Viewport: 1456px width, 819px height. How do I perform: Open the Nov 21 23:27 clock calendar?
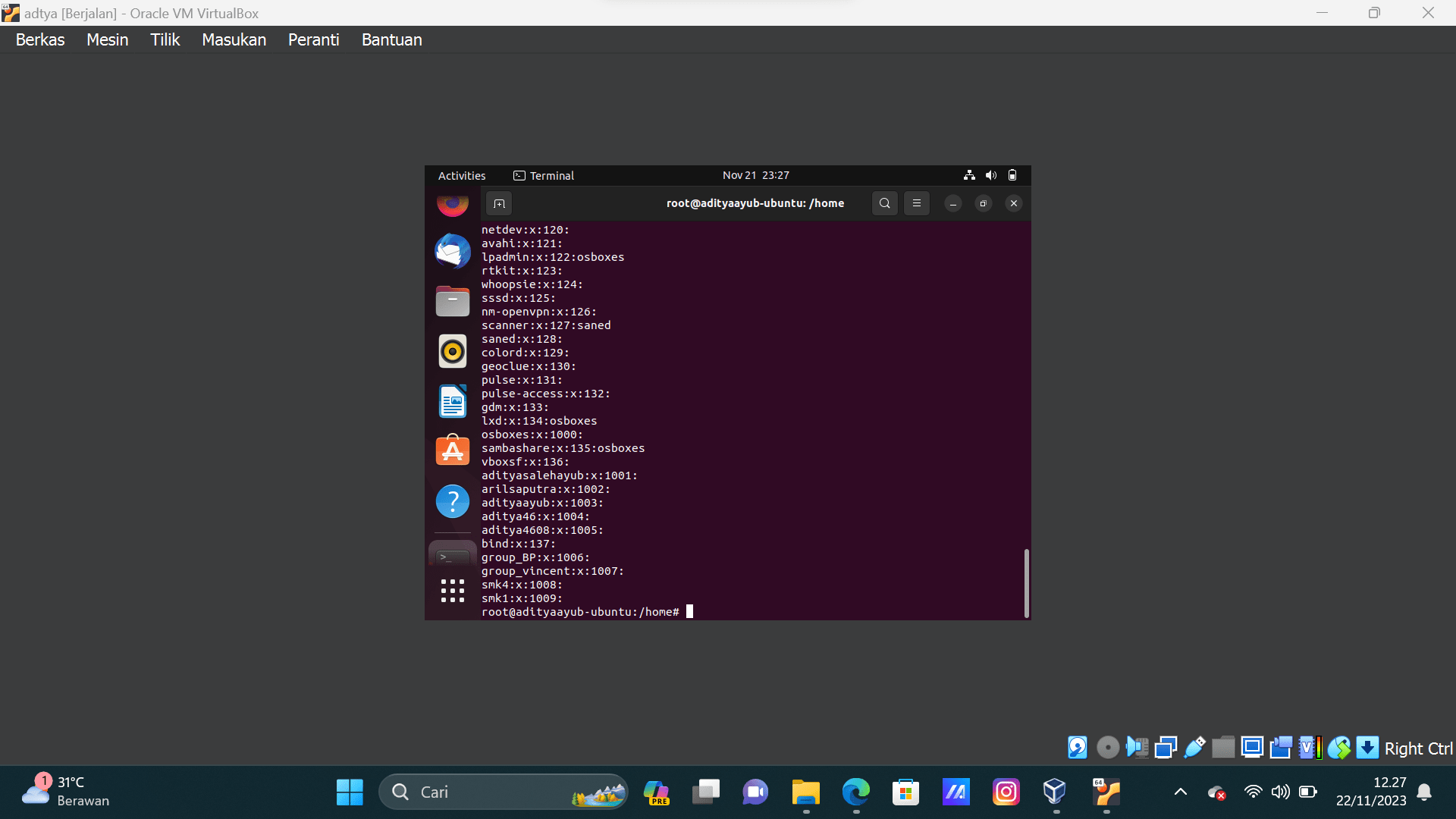[x=755, y=175]
